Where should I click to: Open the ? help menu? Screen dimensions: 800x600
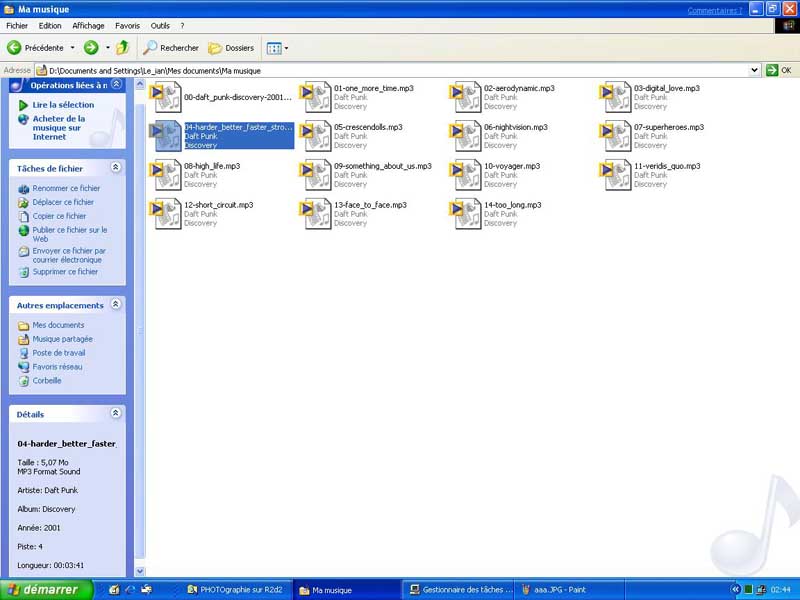[x=182, y=26]
